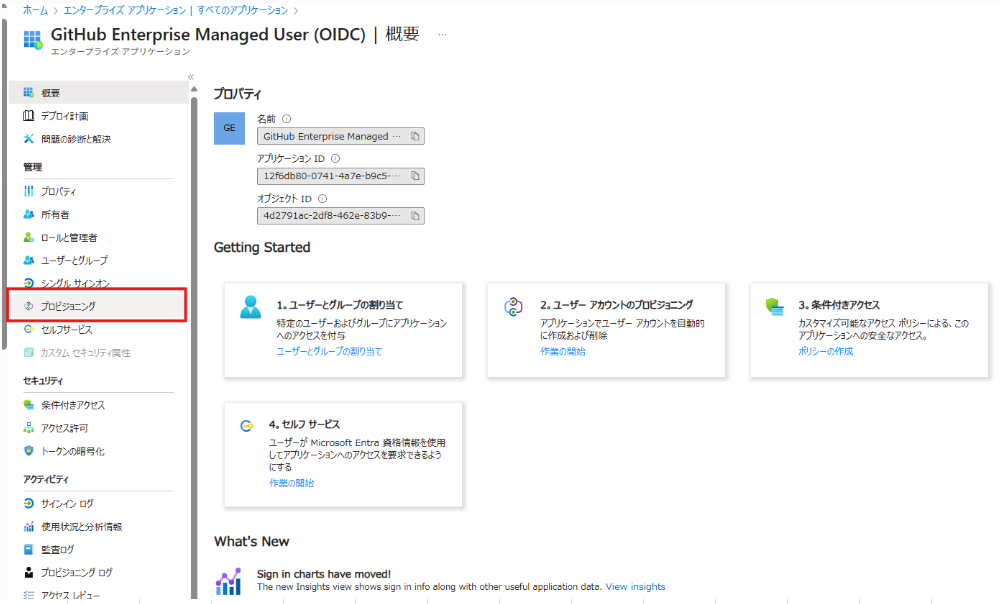Click the セルフサービス sidebar icon

coord(29,329)
